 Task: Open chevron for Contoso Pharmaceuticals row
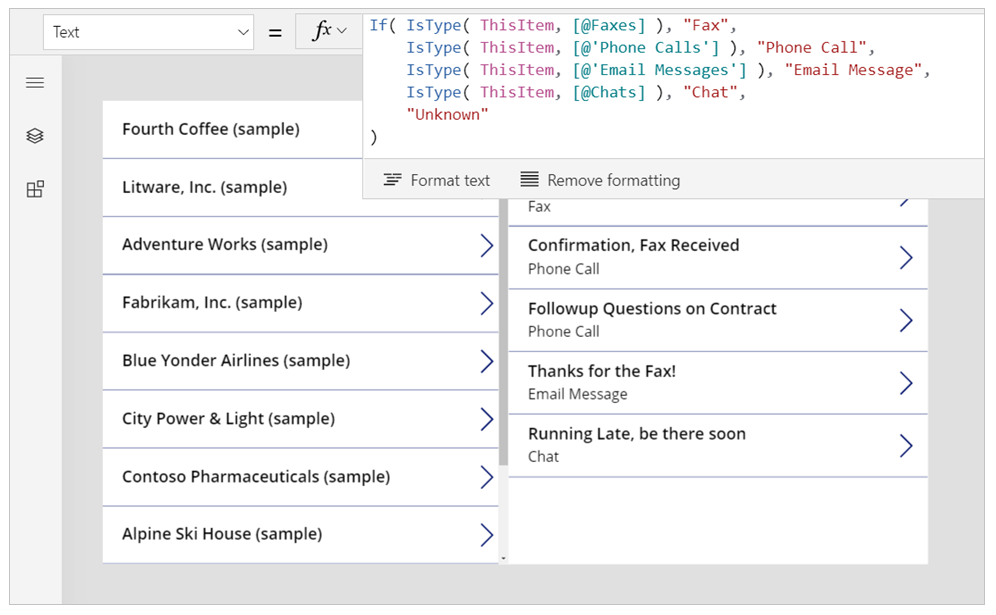click(487, 476)
